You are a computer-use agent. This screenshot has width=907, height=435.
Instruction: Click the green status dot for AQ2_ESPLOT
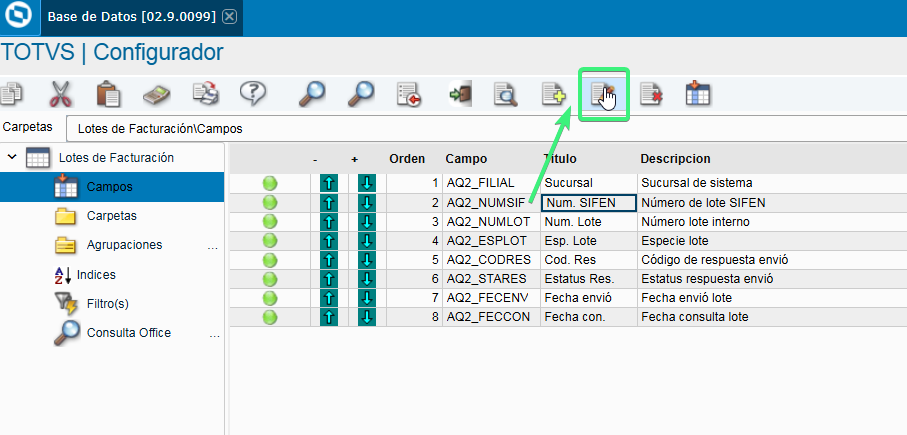270,241
